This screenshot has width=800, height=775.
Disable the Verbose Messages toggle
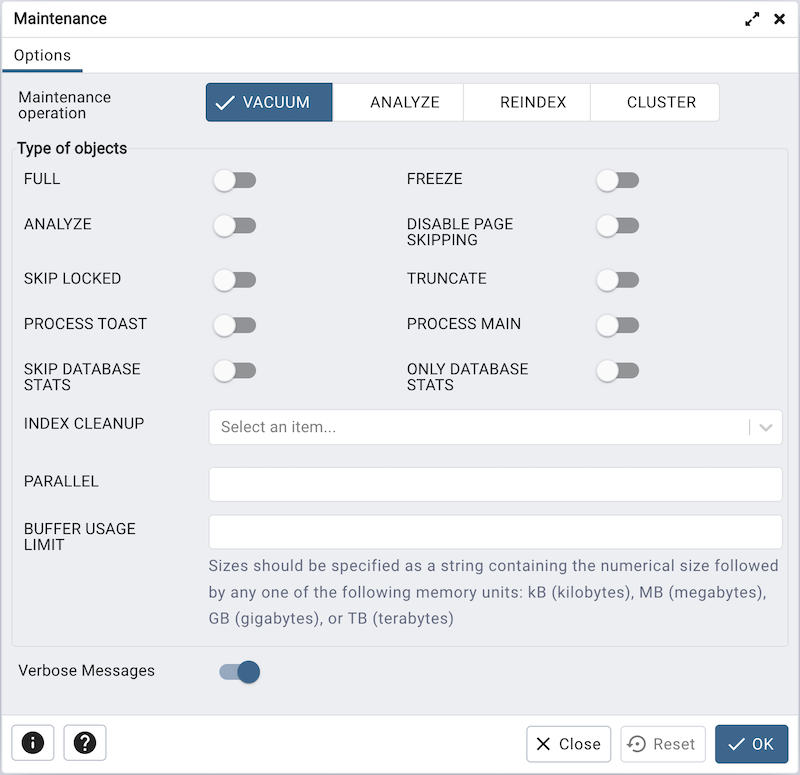(238, 672)
